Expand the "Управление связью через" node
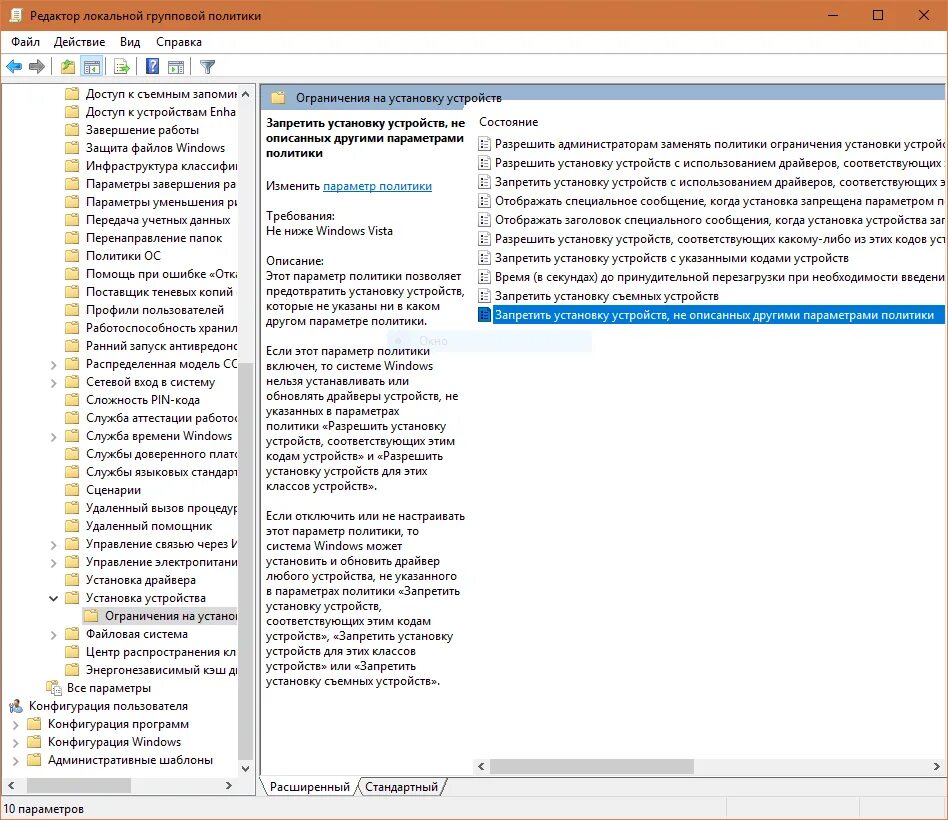 pos(53,545)
